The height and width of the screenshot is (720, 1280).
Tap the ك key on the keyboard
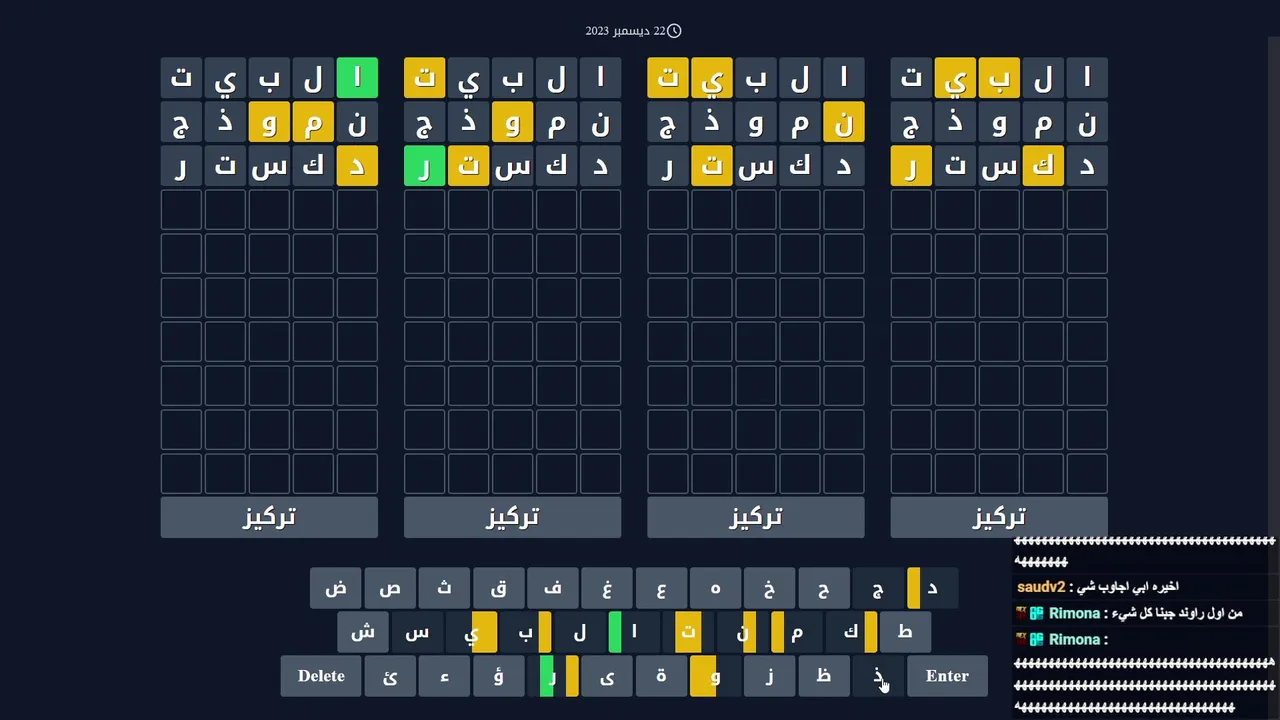[x=850, y=632]
